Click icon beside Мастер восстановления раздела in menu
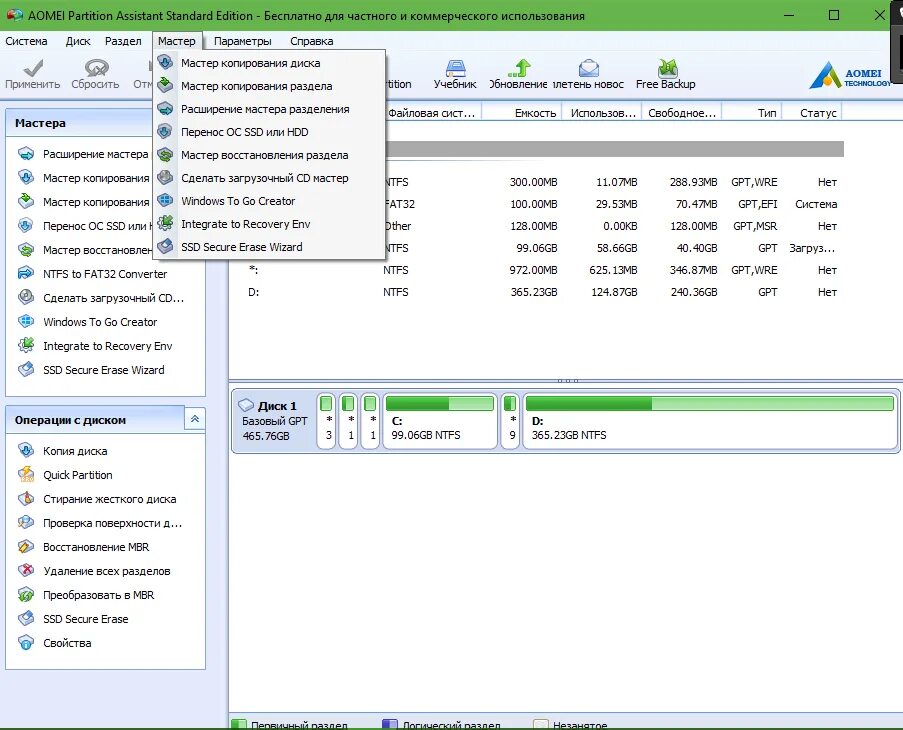Image resolution: width=903 pixels, height=730 pixels. pos(165,154)
